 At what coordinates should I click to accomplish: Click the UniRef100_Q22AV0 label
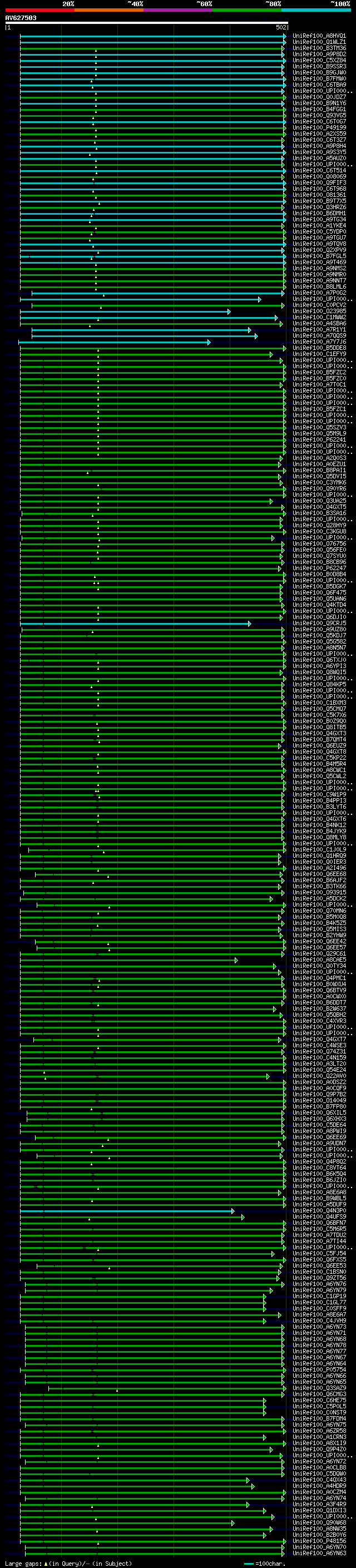319,1076
